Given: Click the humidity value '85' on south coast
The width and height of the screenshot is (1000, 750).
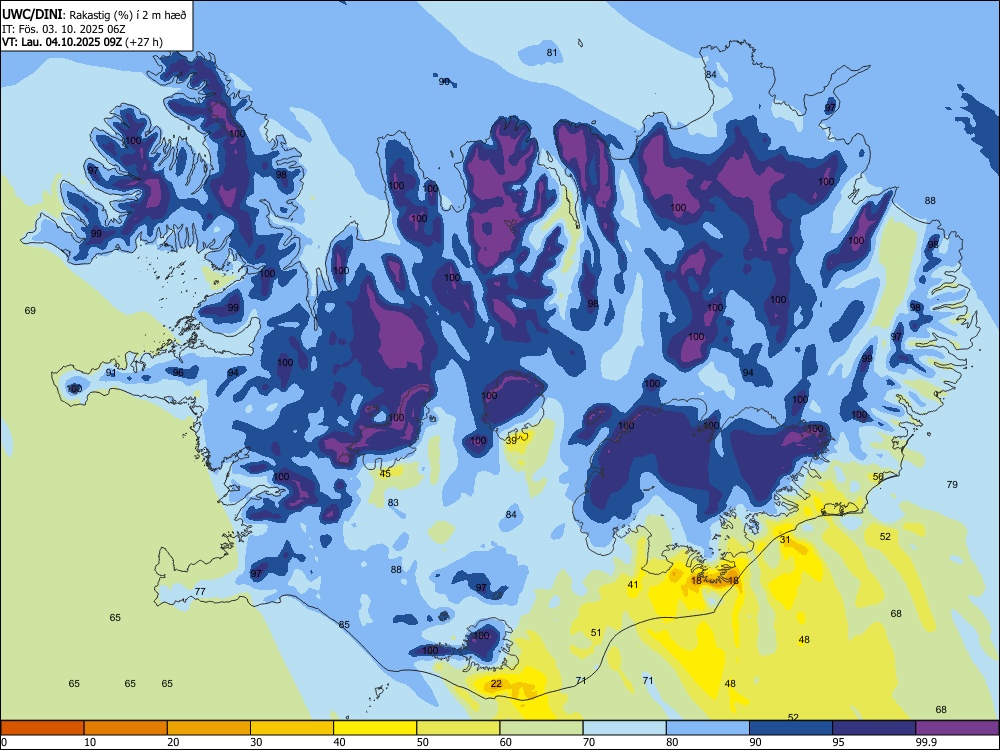Looking at the screenshot, I should pyautogui.click(x=344, y=624).
